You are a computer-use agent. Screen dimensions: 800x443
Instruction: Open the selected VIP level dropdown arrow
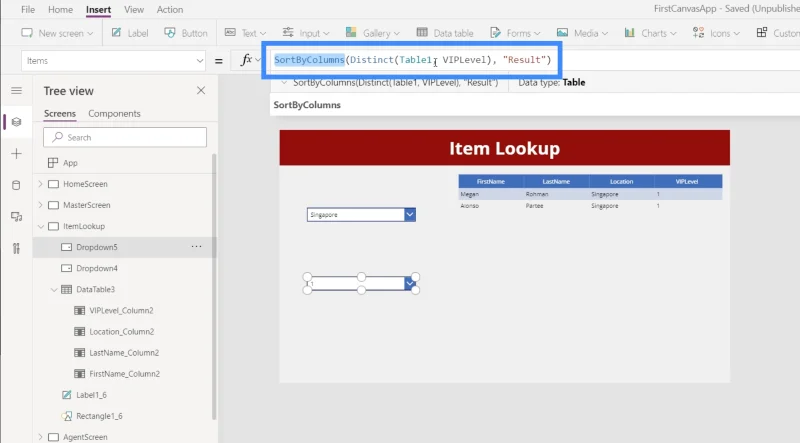click(x=410, y=283)
